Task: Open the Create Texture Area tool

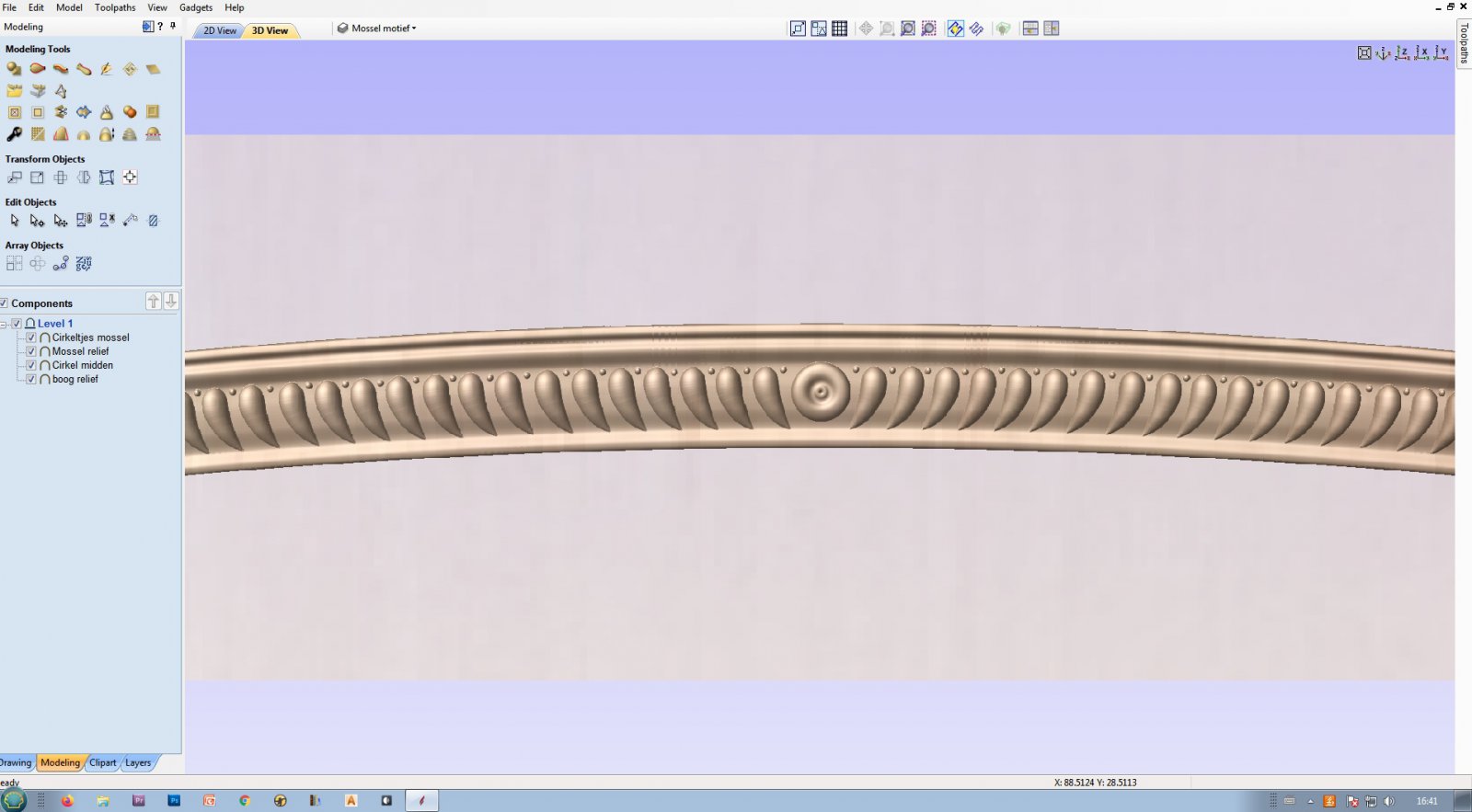Action: (130, 69)
